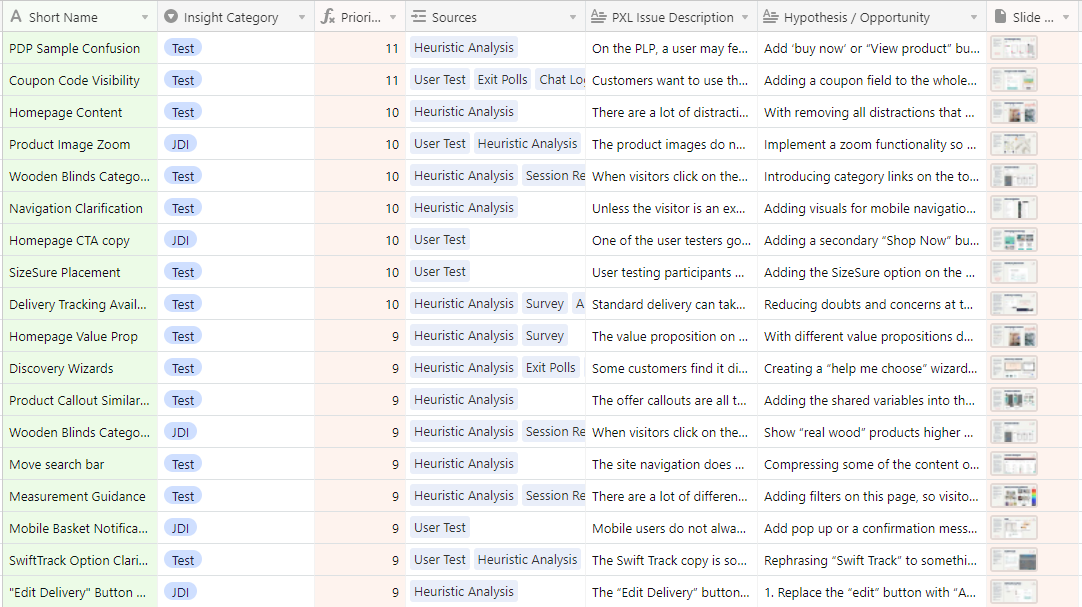Click Exit Polls tag in Discovery Wizards row
Image resolution: width=1082 pixels, height=607 pixels.
click(550, 368)
